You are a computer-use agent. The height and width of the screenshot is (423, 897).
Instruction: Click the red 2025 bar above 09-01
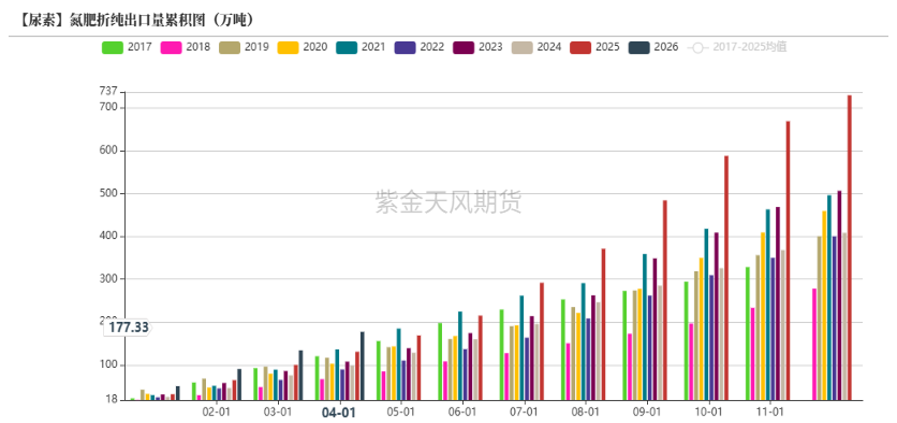tap(665, 301)
